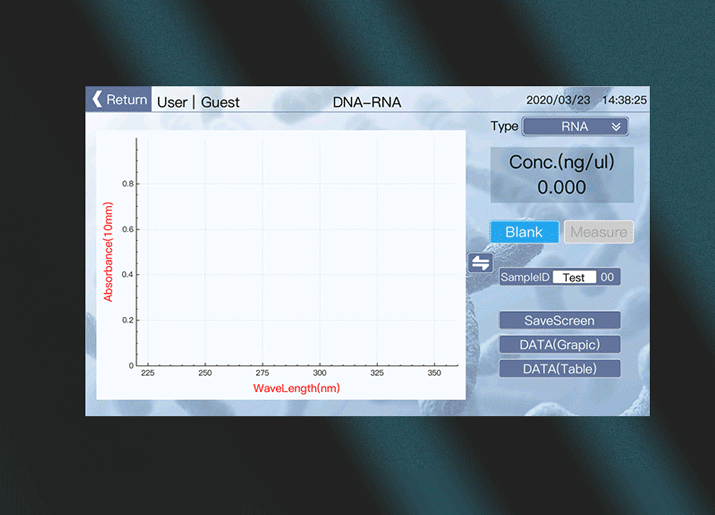Open the RNA type dropdown
This screenshot has width=715, height=515.
pyautogui.click(x=575, y=127)
